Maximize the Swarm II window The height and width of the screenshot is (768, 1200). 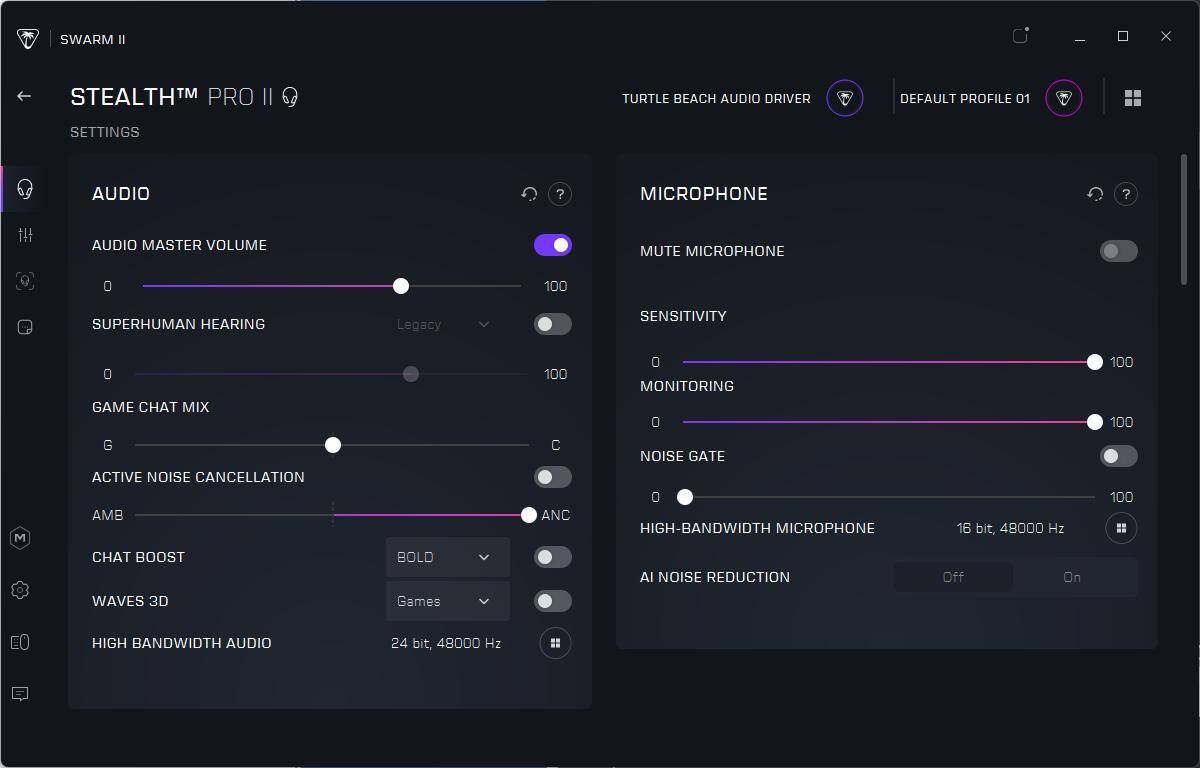[1123, 36]
